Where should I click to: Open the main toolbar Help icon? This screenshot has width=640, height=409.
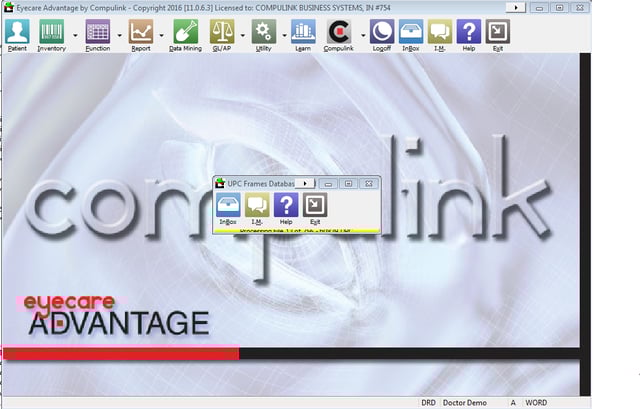469,32
